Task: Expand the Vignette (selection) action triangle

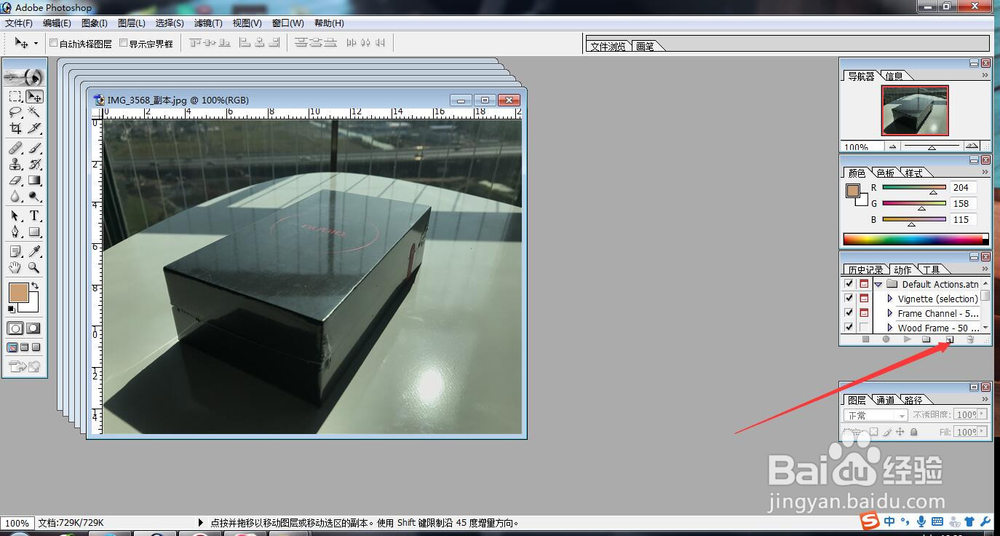Action: pyautogui.click(x=890, y=299)
